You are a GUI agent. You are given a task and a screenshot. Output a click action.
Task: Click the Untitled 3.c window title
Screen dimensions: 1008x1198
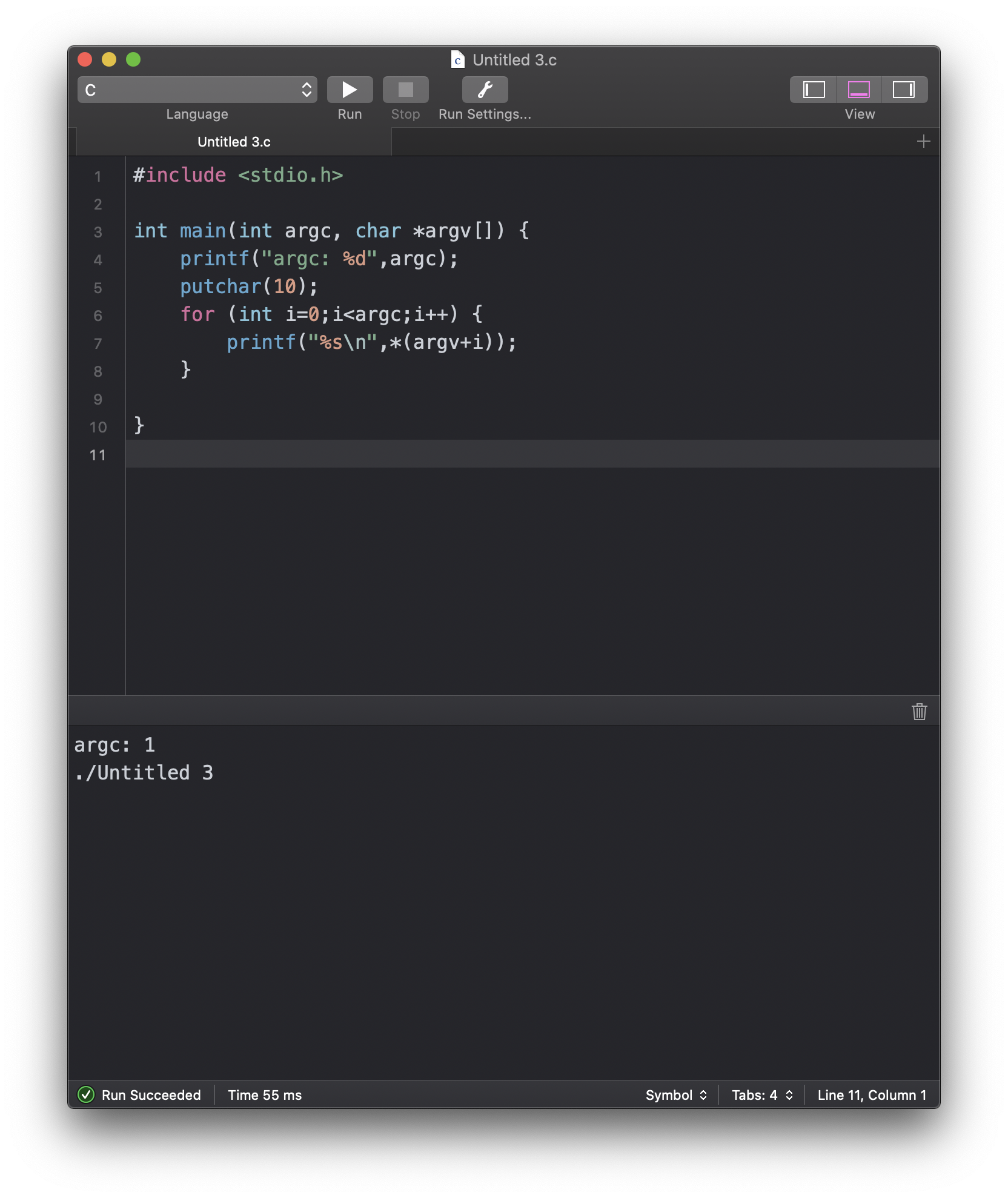(x=514, y=59)
